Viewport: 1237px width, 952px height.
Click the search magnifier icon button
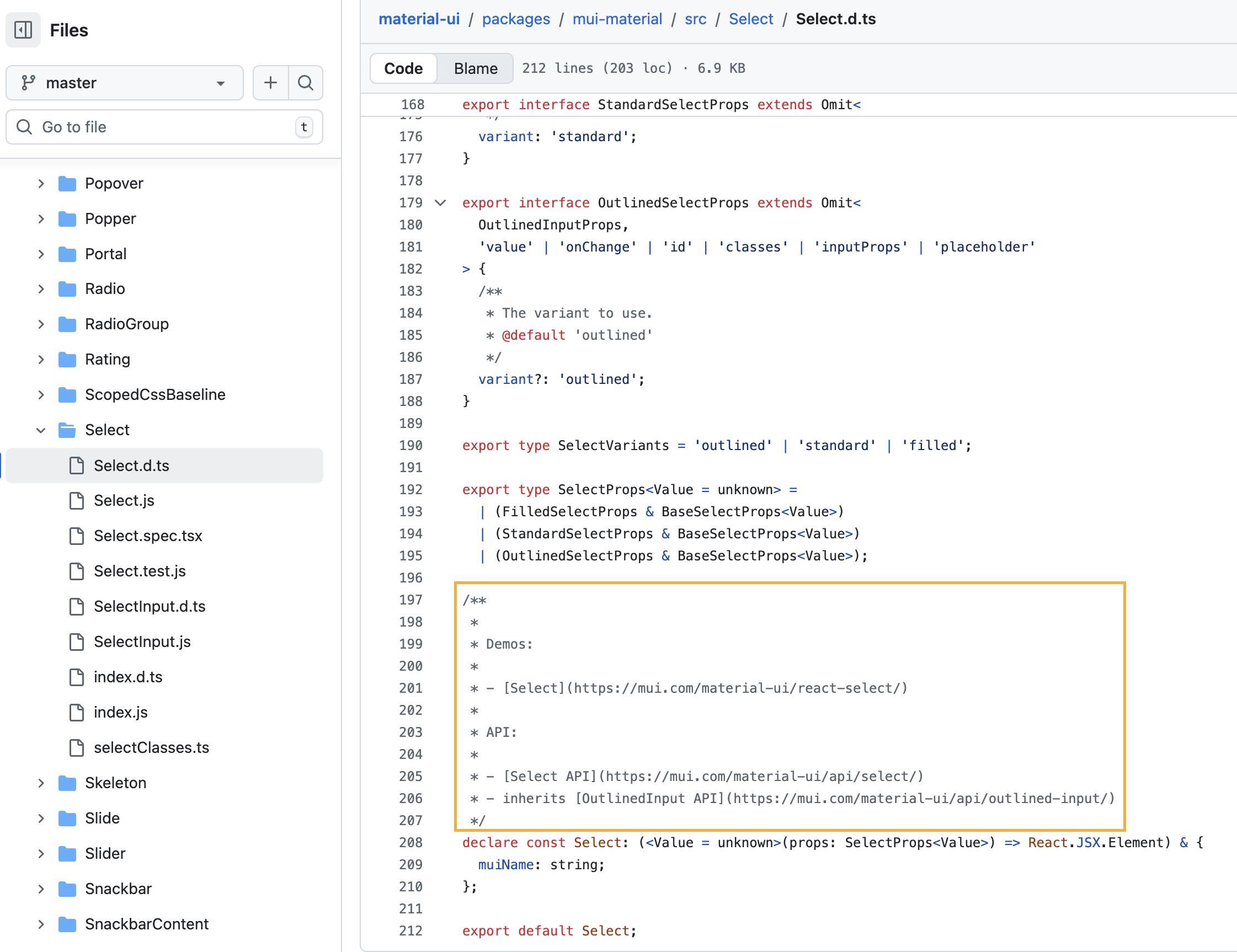(306, 83)
